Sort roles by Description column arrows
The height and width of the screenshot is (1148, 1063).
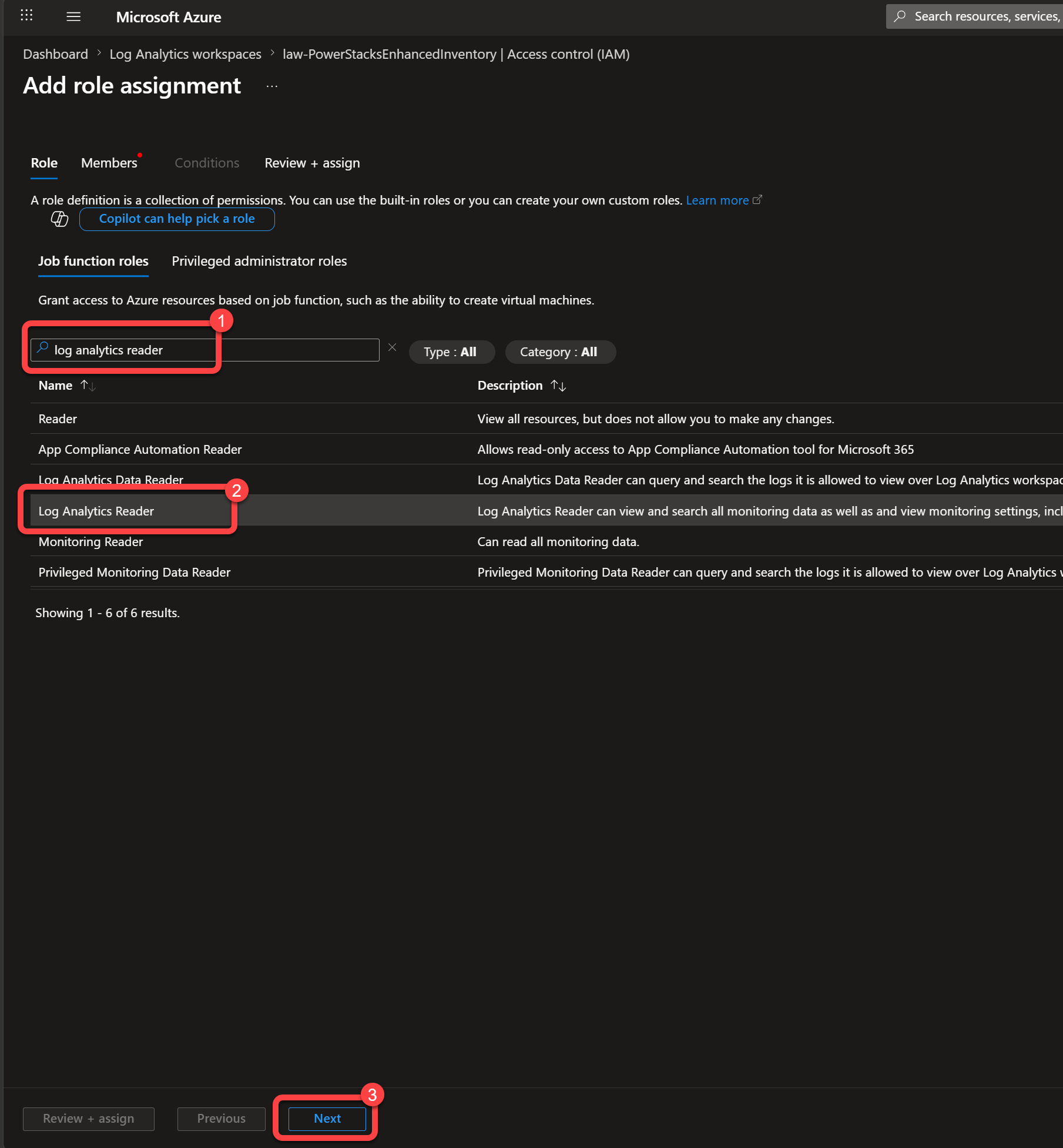558,386
